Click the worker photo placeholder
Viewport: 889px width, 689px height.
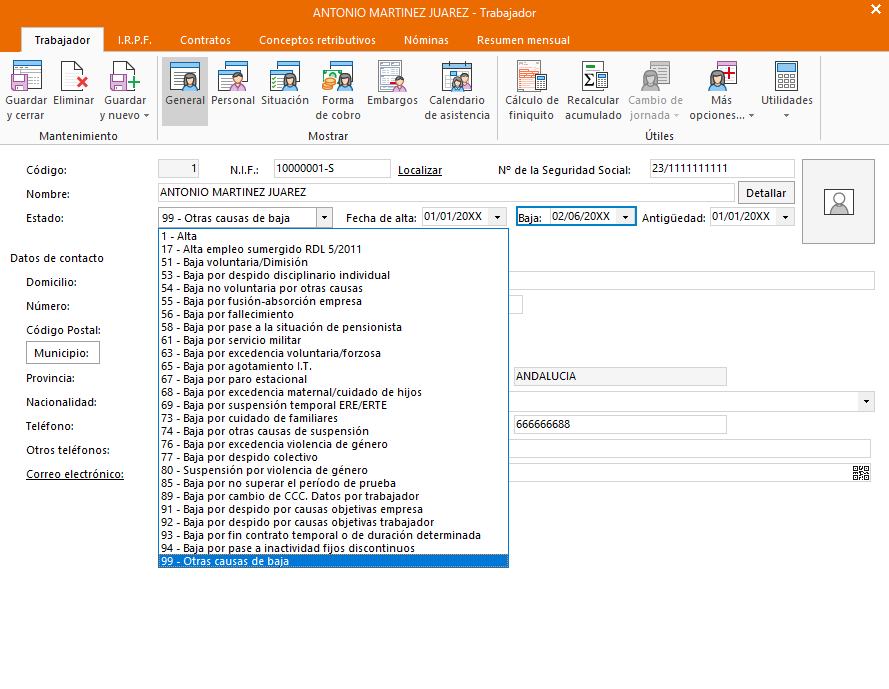point(839,202)
